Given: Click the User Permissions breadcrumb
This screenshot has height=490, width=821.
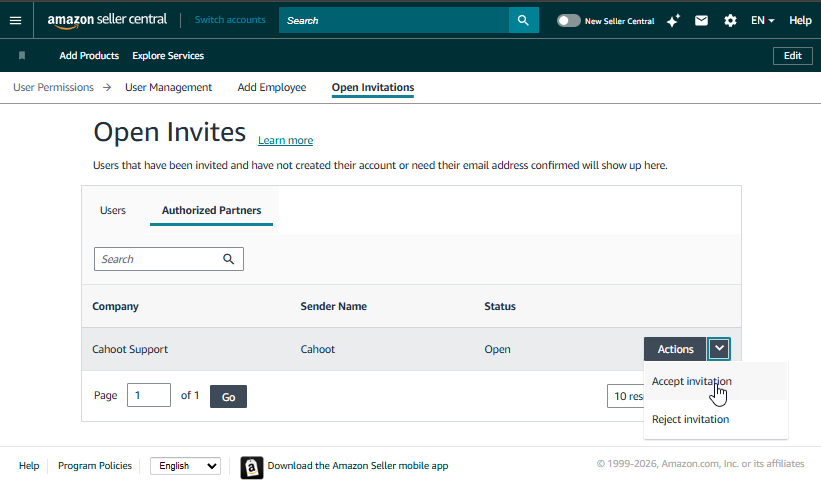Looking at the screenshot, I should click(53, 87).
